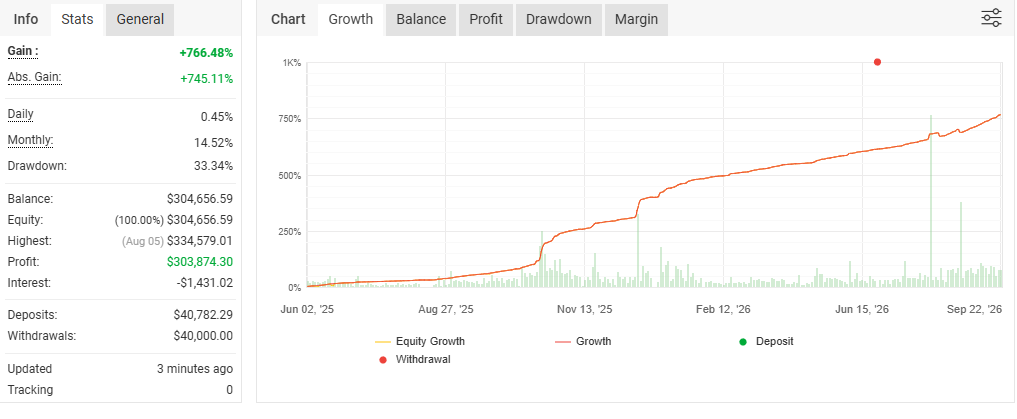Click the 14.52% monthly value
The width and height of the screenshot is (1017, 419).
point(214,143)
